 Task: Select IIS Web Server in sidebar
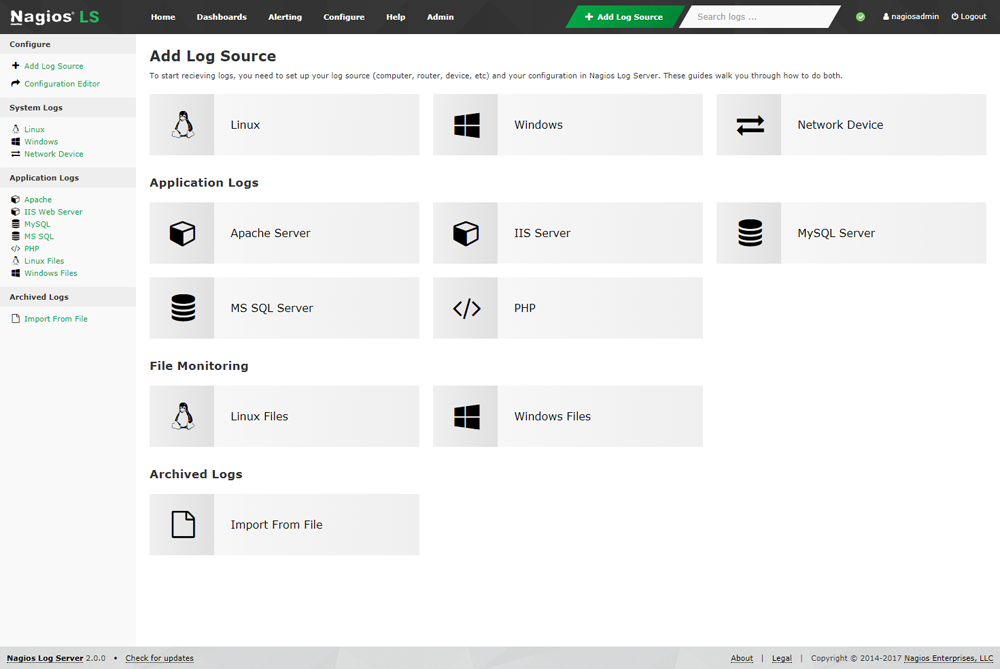[53, 212]
